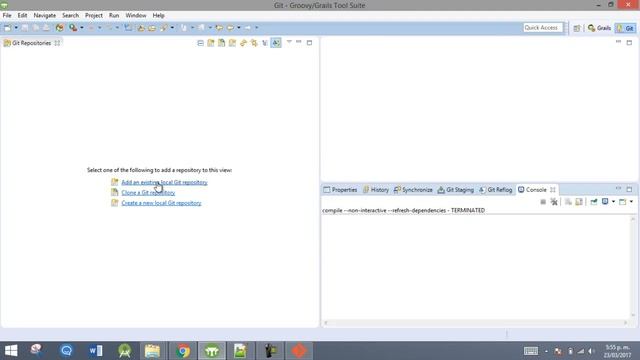640x360 pixels.
Task: Click Display Selected Console icon
Action: [605, 202]
